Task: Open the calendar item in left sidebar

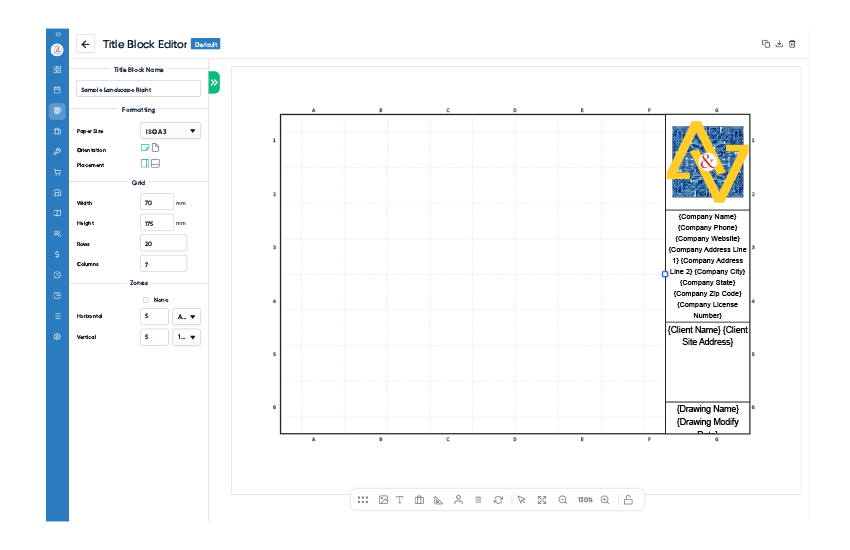Action: [x=57, y=90]
